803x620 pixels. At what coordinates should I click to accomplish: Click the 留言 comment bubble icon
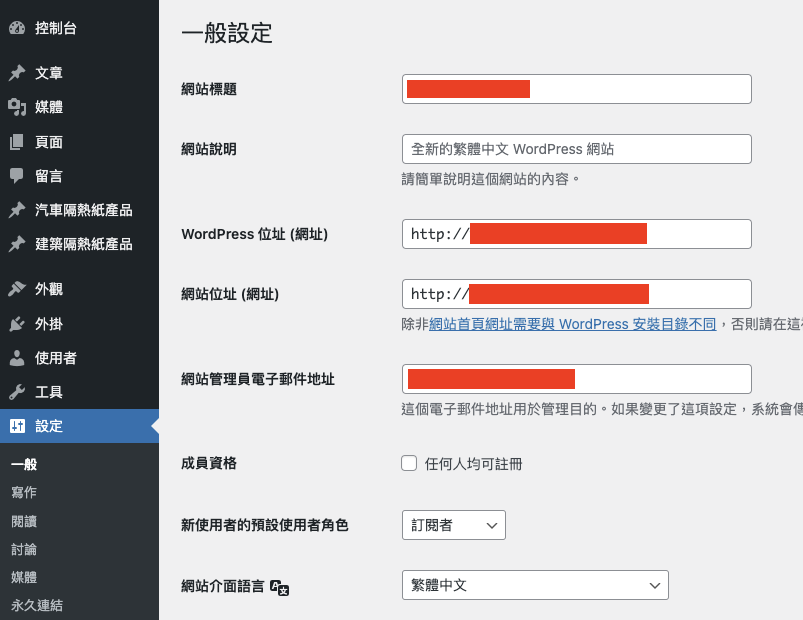tap(17, 176)
